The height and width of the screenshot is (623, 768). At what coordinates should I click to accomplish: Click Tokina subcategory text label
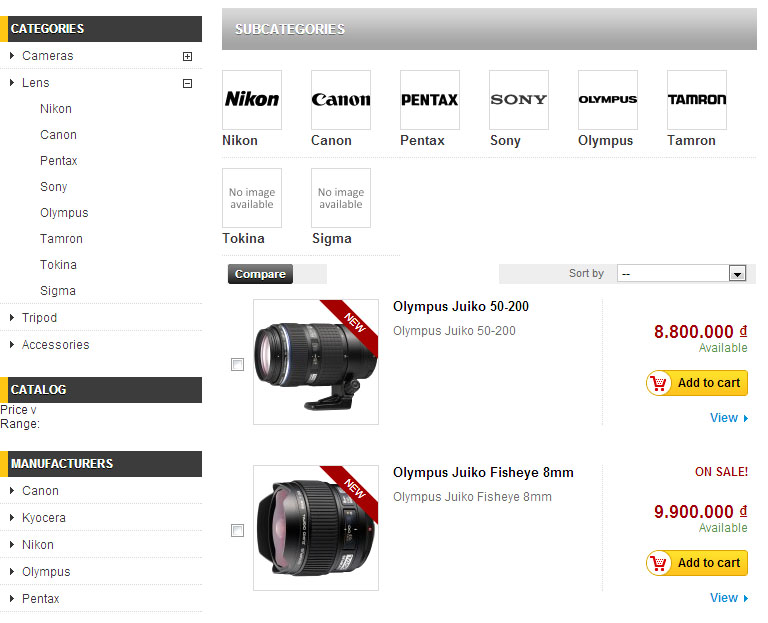click(243, 239)
